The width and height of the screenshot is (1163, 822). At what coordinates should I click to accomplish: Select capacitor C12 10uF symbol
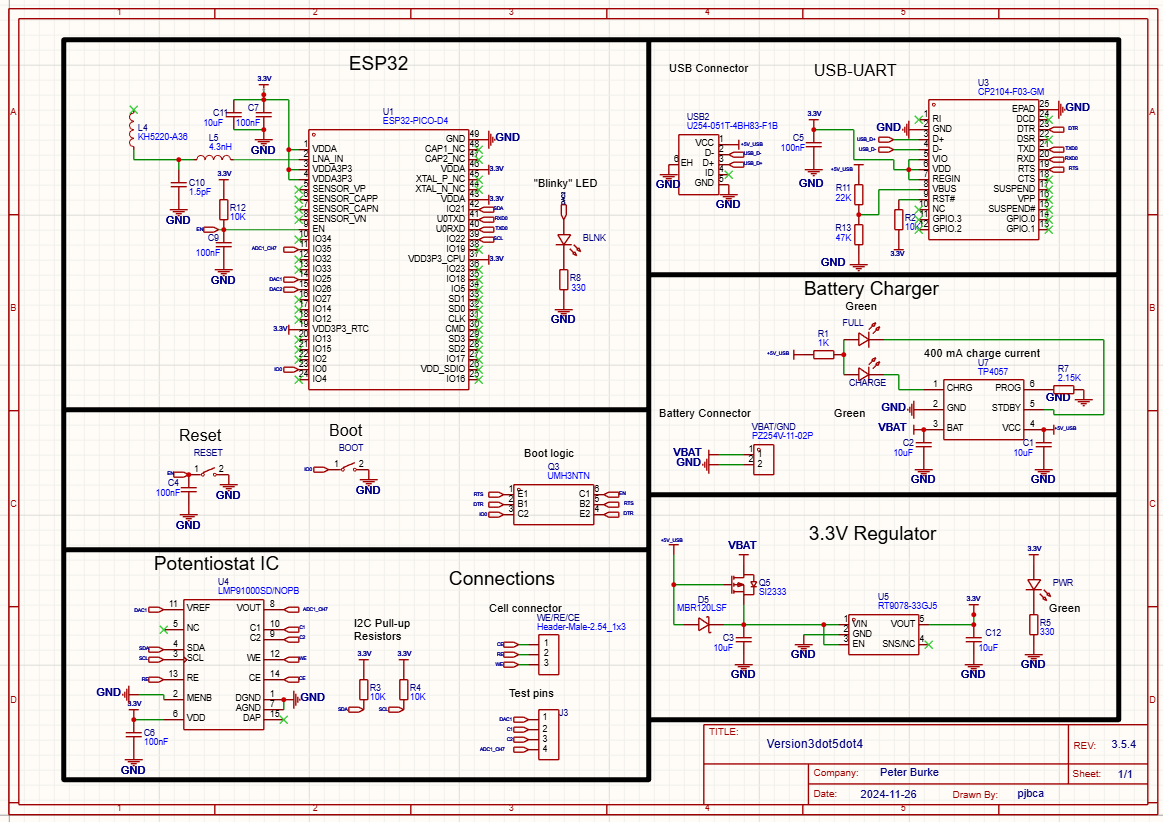click(974, 640)
